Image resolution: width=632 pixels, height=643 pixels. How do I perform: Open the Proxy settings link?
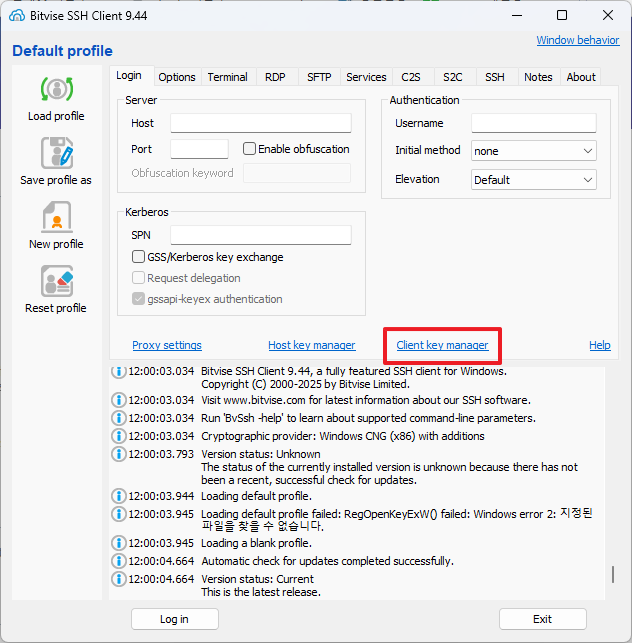167,345
